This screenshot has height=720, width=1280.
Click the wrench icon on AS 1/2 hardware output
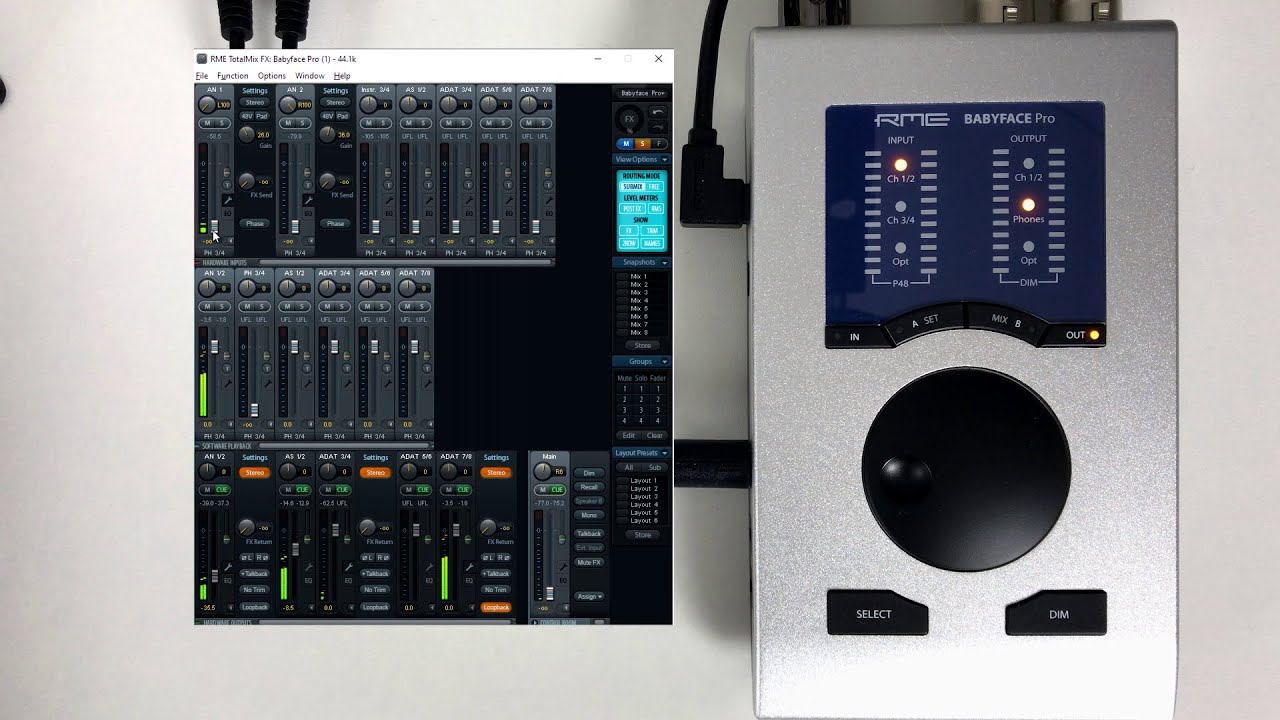[x=308, y=567]
